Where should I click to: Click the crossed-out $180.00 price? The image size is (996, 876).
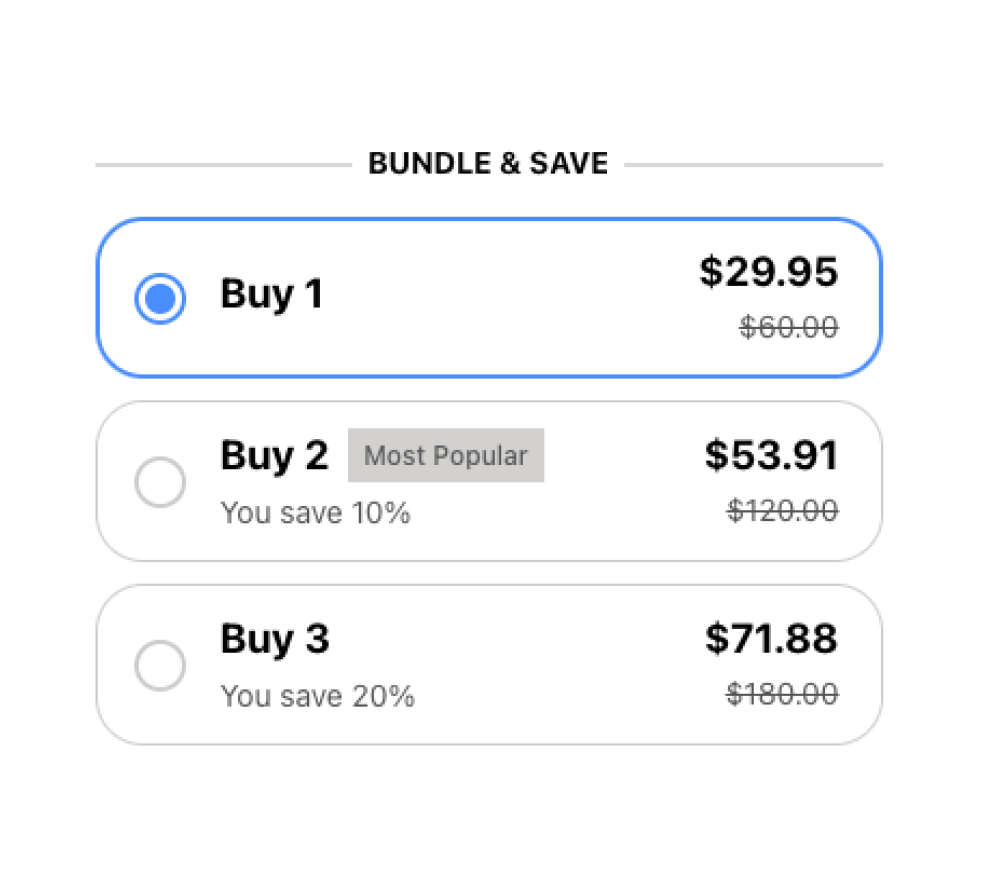coord(782,694)
